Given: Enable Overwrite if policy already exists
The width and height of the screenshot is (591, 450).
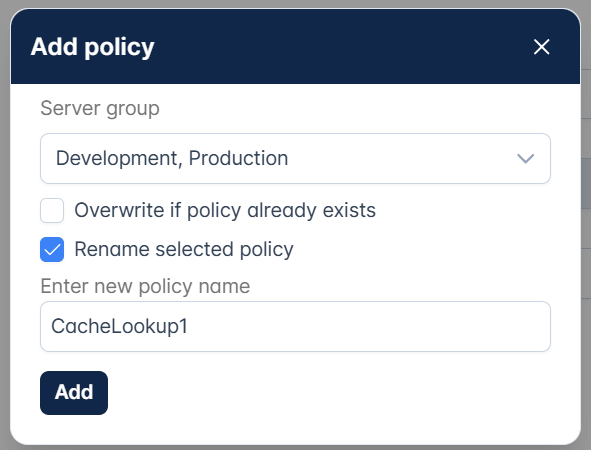Looking at the screenshot, I should pos(52,210).
